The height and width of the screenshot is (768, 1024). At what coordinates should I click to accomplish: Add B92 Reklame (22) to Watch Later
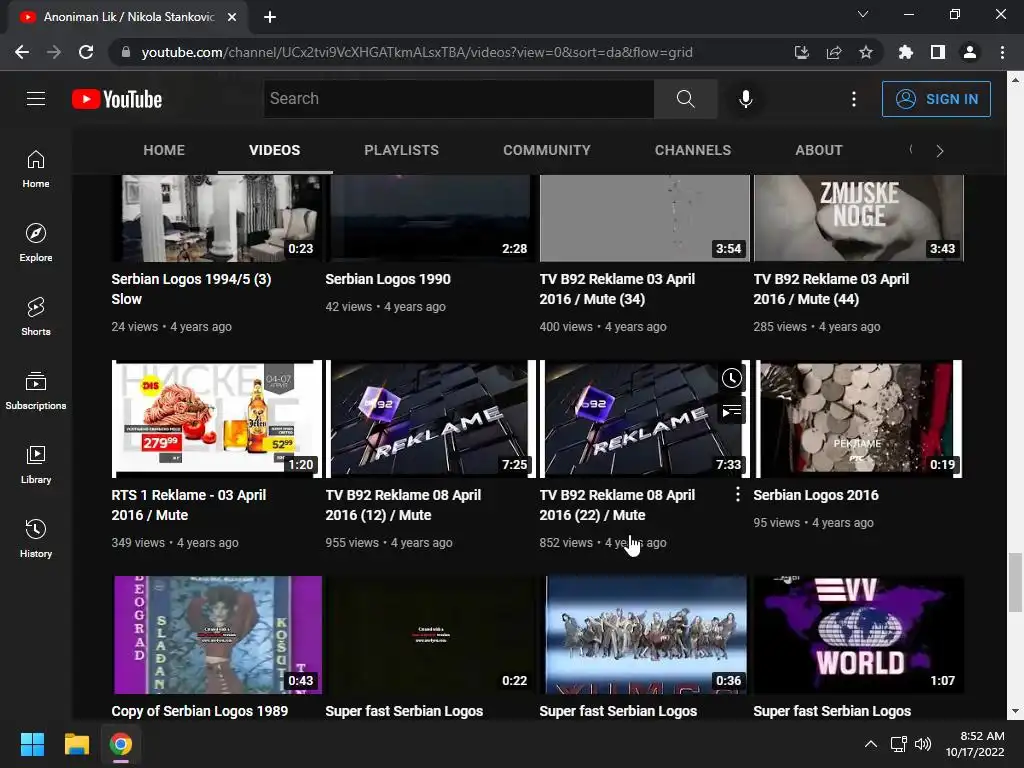(x=731, y=377)
